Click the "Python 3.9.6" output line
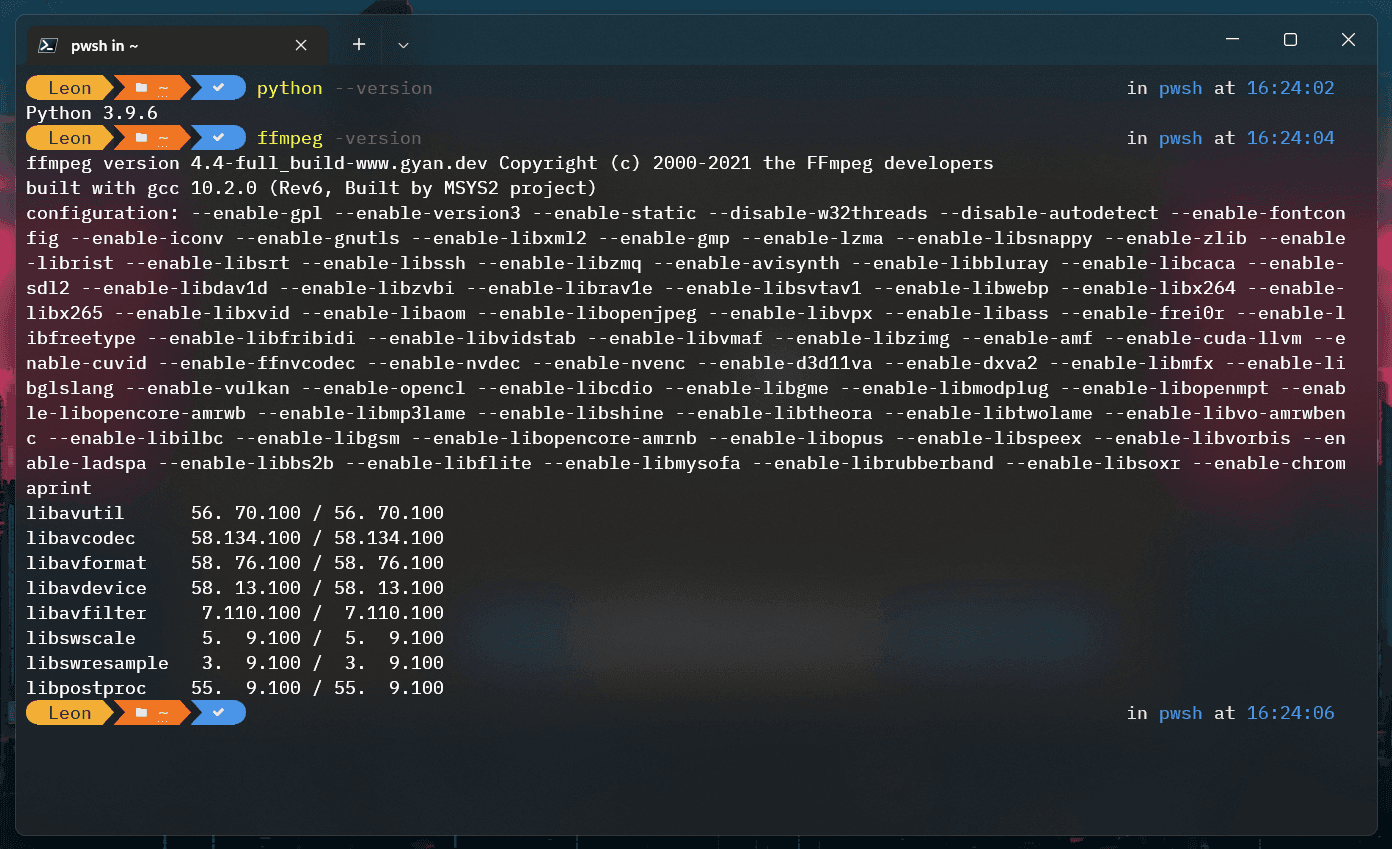 [92, 113]
